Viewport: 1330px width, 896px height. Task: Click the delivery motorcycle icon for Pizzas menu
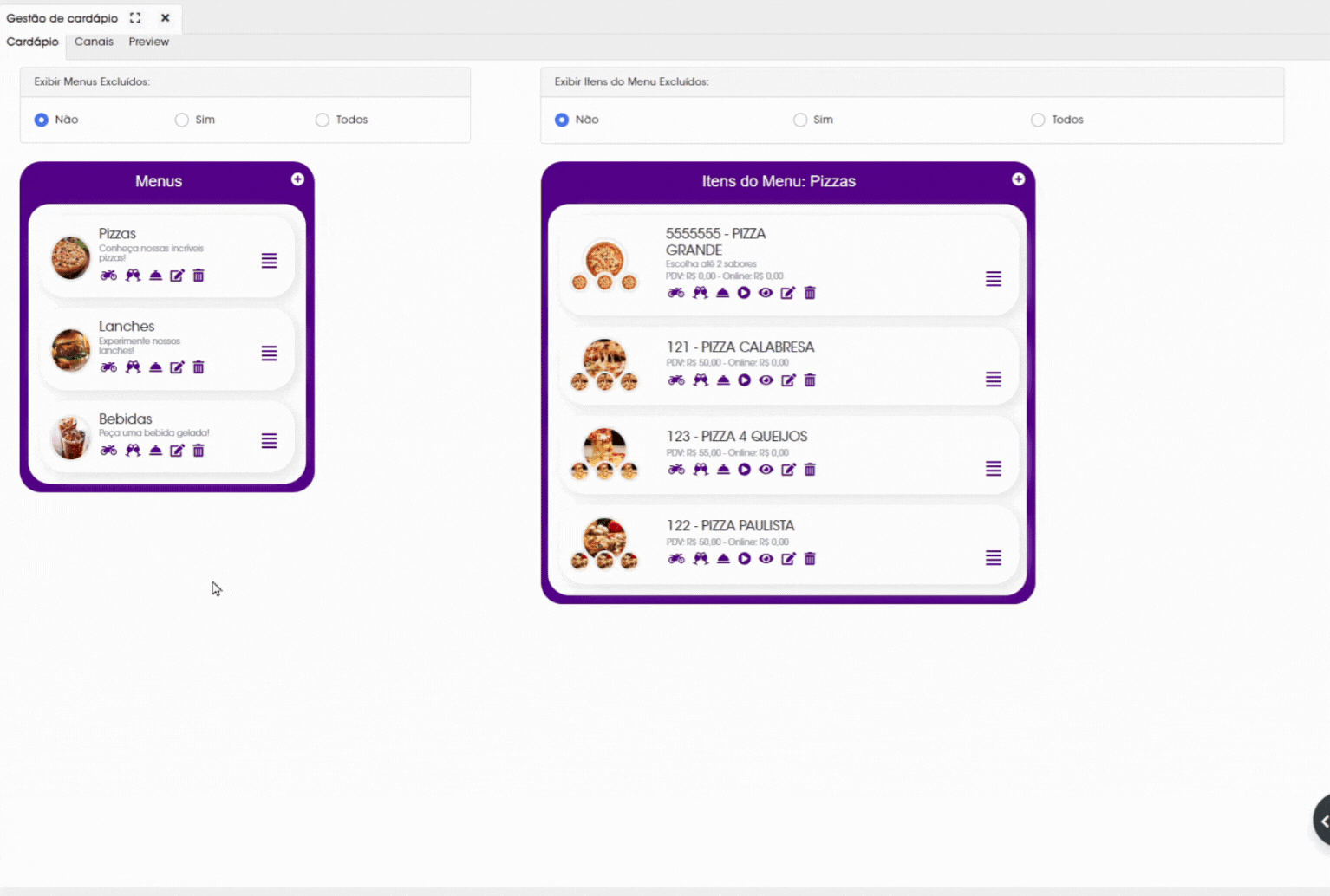click(x=108, y=276)
